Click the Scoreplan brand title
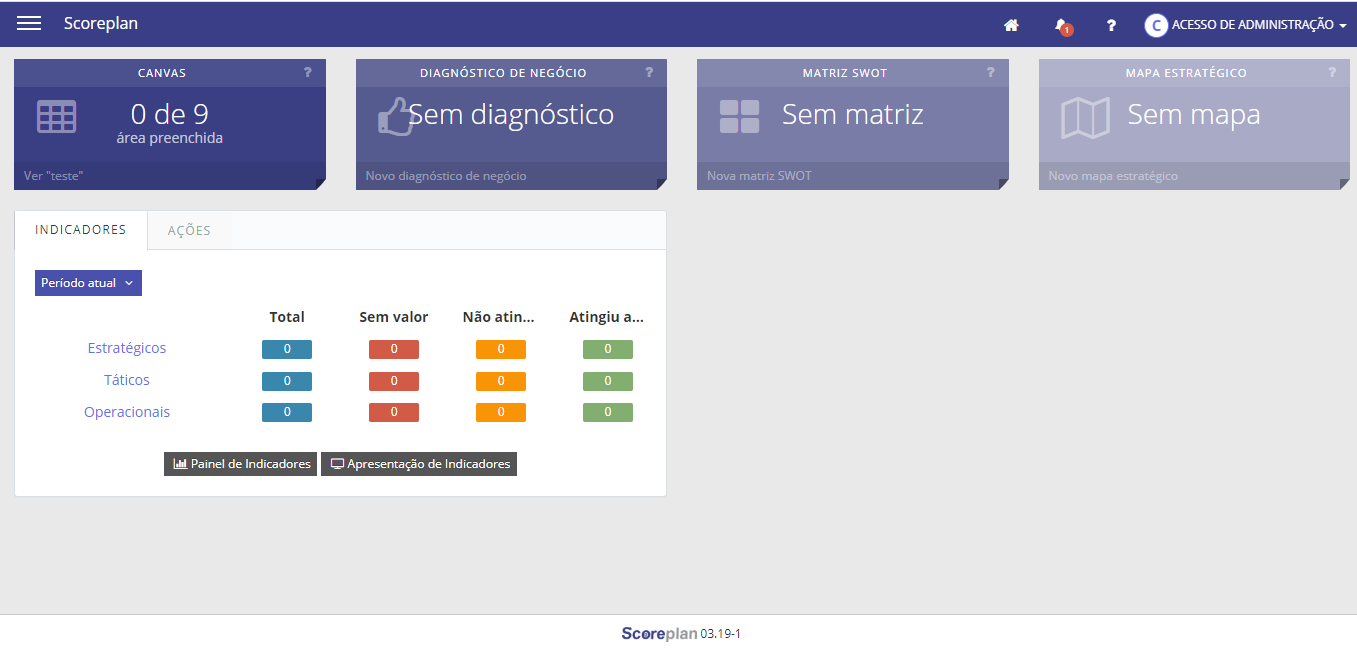 pos(101,24)
